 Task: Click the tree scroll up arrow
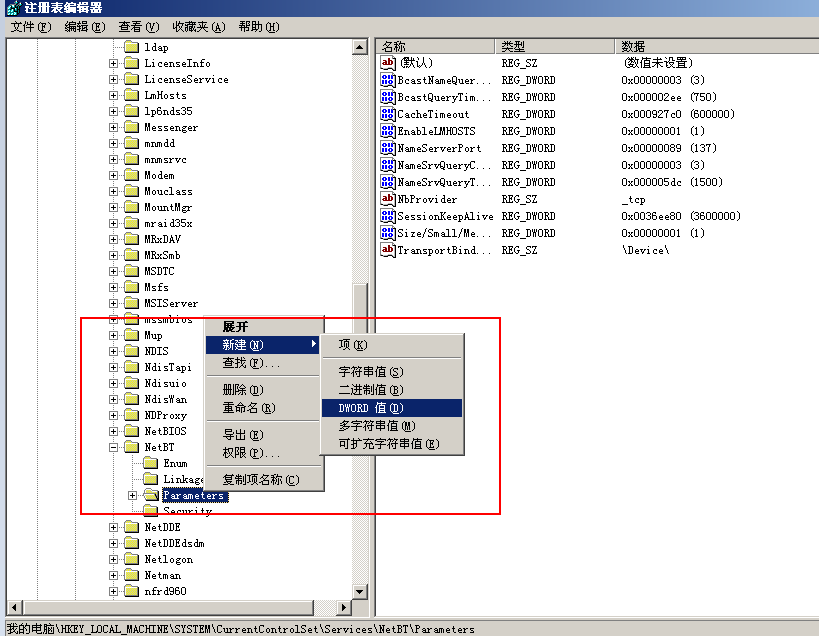pos(360,48)
